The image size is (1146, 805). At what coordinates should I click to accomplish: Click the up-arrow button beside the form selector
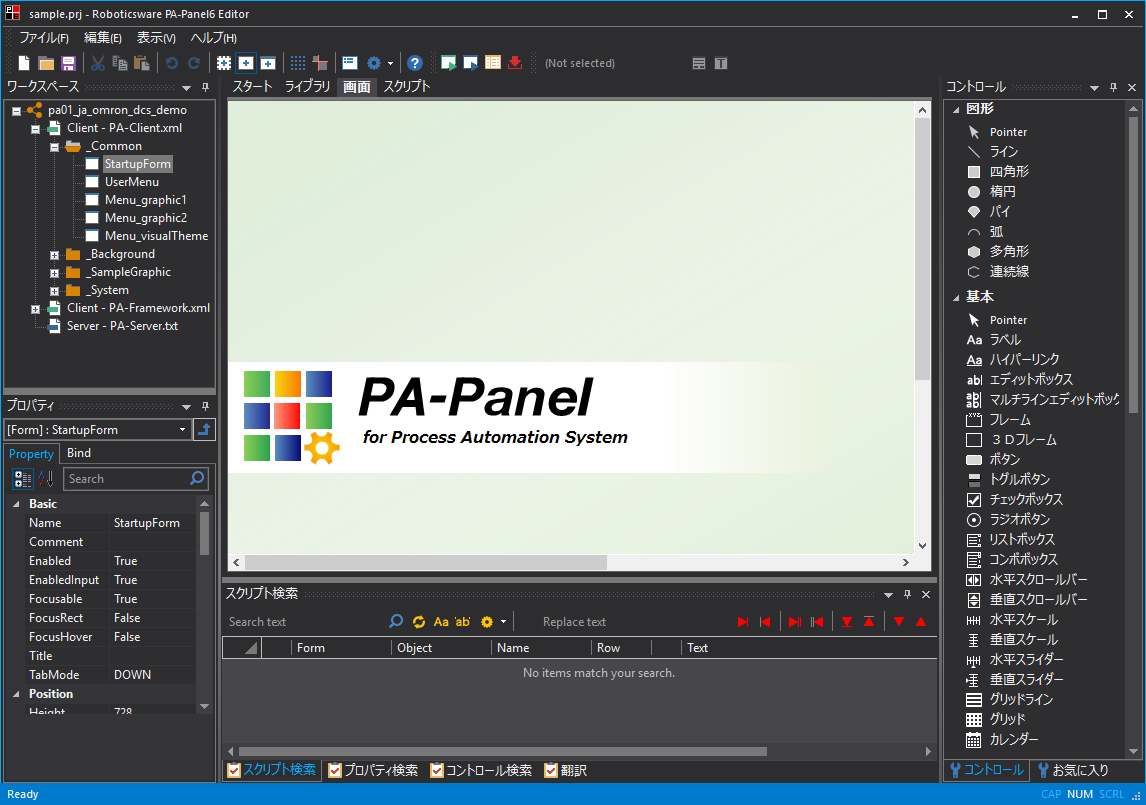point(205,430)
